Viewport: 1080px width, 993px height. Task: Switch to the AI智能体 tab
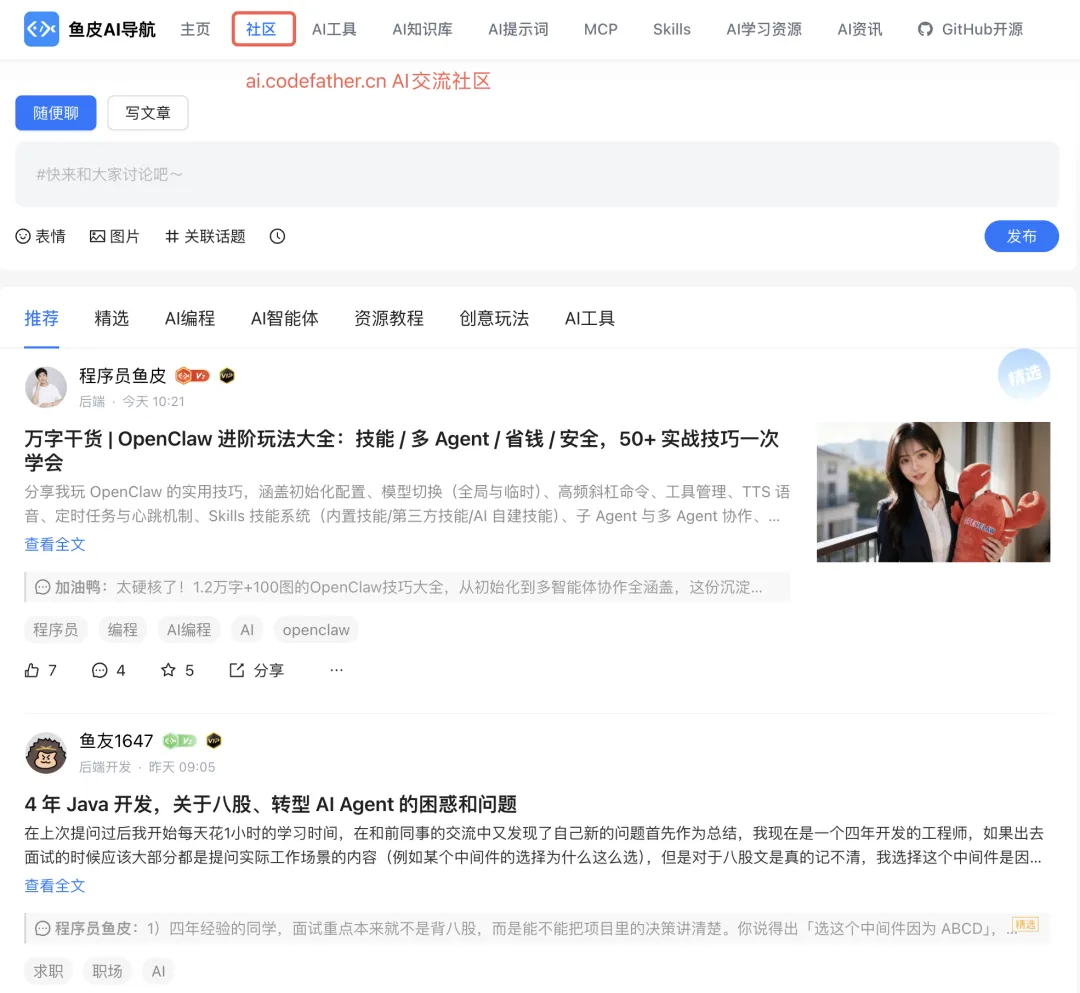coord(284,318)
